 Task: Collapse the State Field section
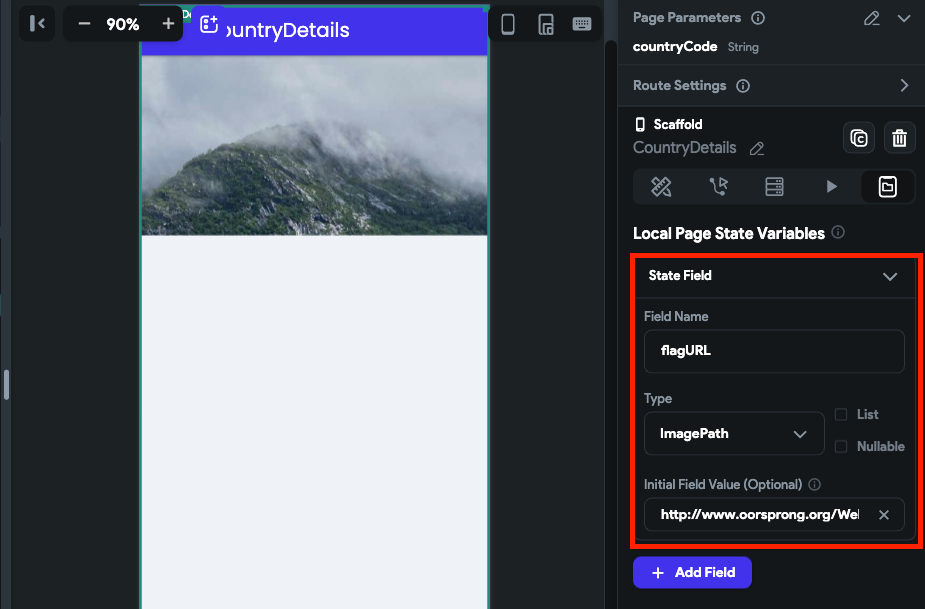click(x=890, y=276)
